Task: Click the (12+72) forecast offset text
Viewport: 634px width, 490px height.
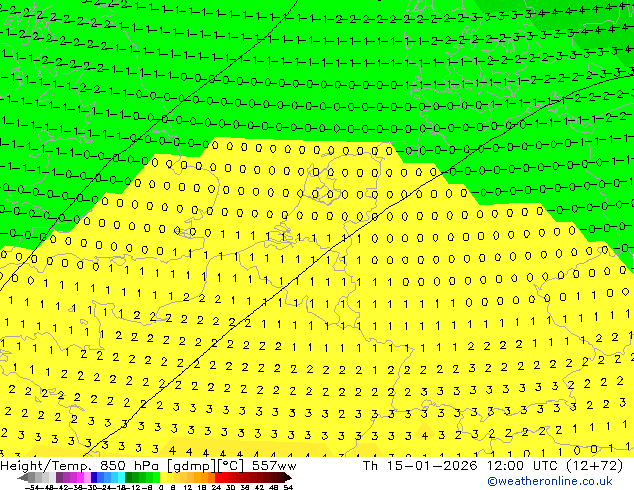Action: (594, 466)
